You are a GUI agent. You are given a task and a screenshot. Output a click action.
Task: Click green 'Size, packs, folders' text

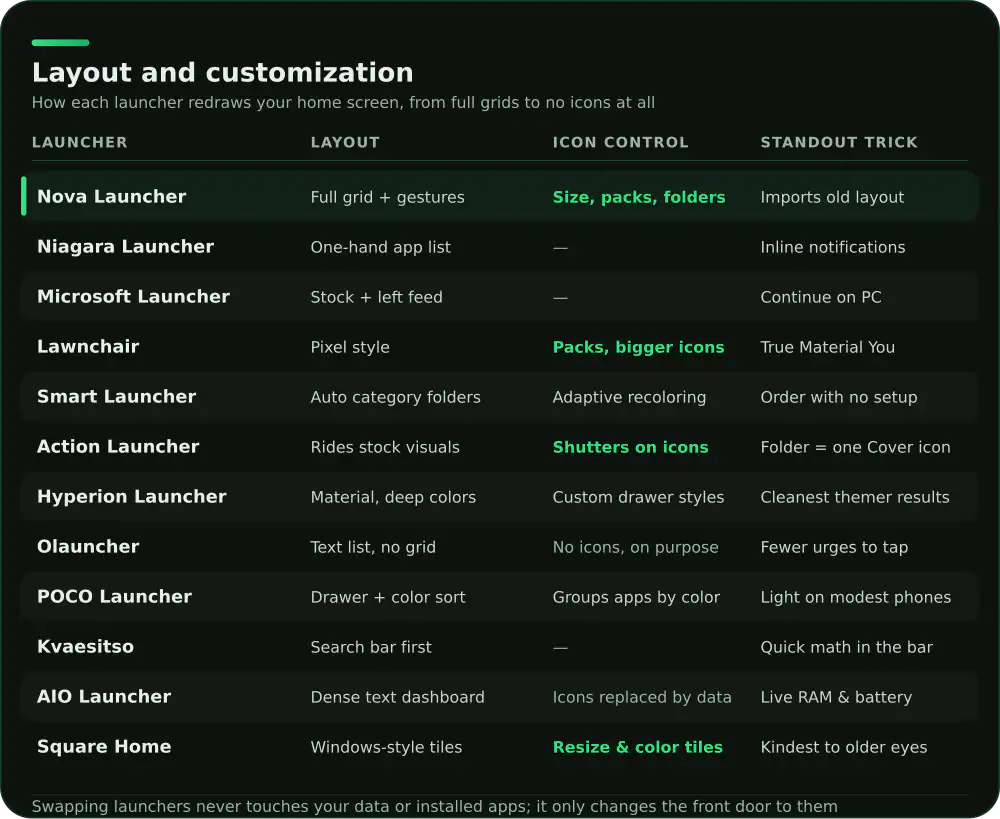point(638,197)
